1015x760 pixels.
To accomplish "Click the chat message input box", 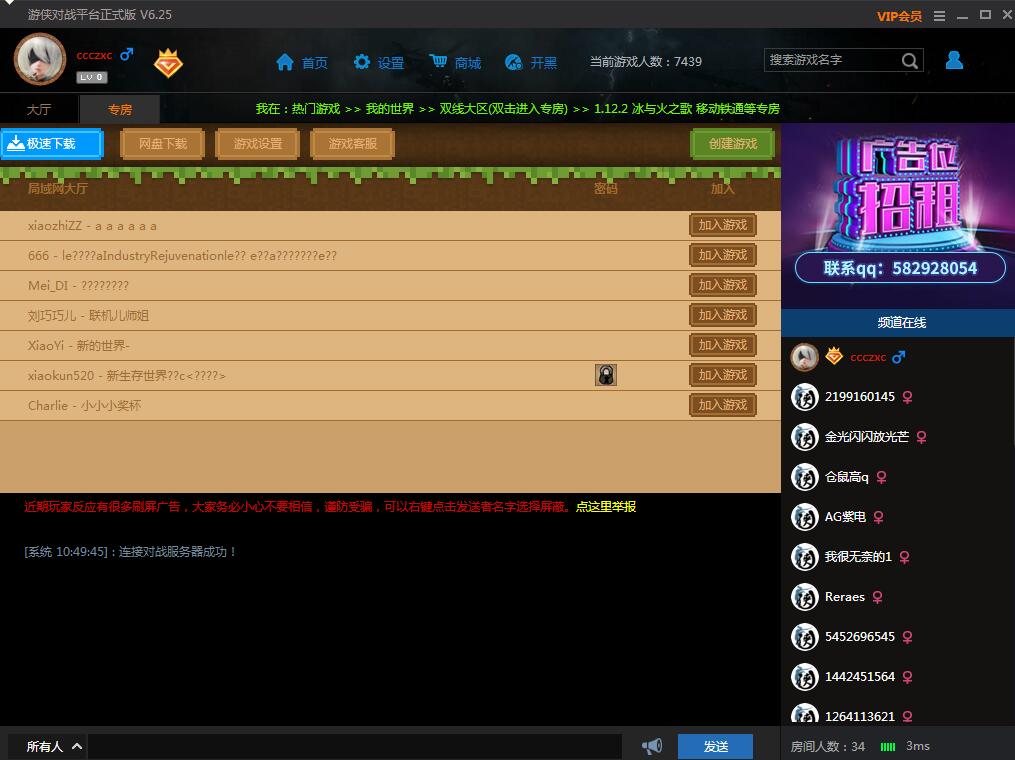I will tap(355, 746).
